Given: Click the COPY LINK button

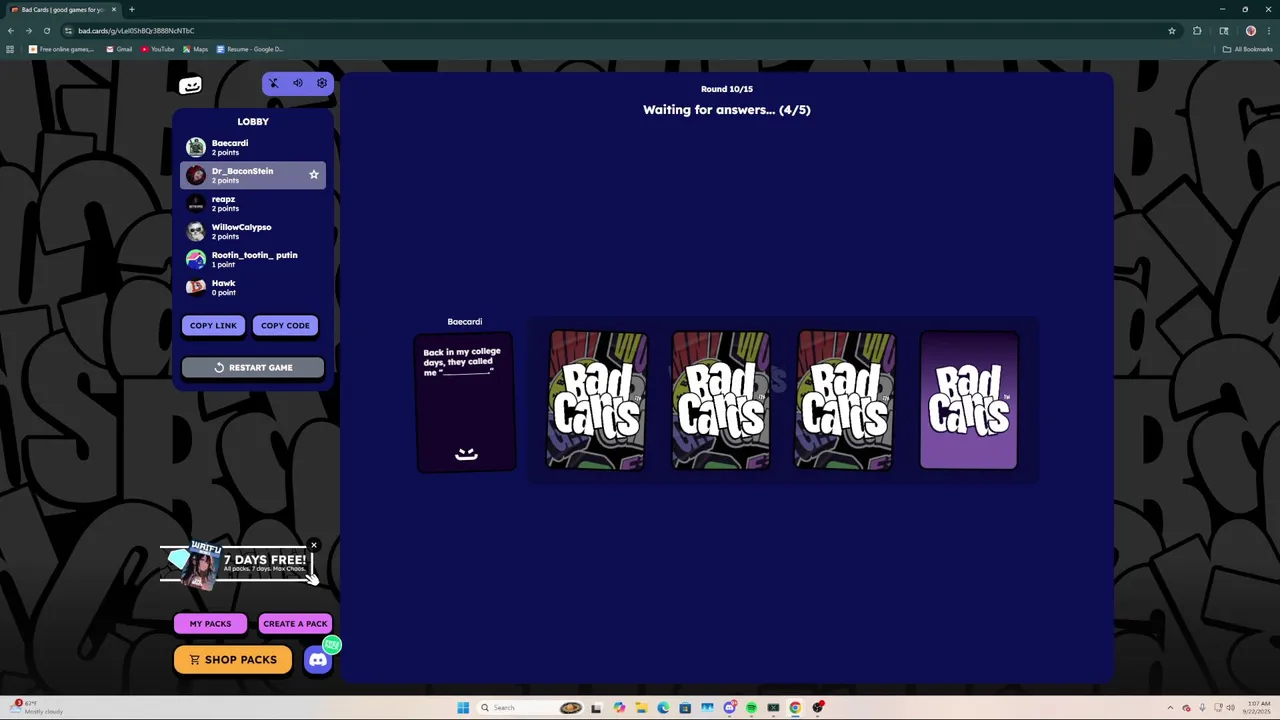Looking at the screenshot, I should tap(213, 325).
